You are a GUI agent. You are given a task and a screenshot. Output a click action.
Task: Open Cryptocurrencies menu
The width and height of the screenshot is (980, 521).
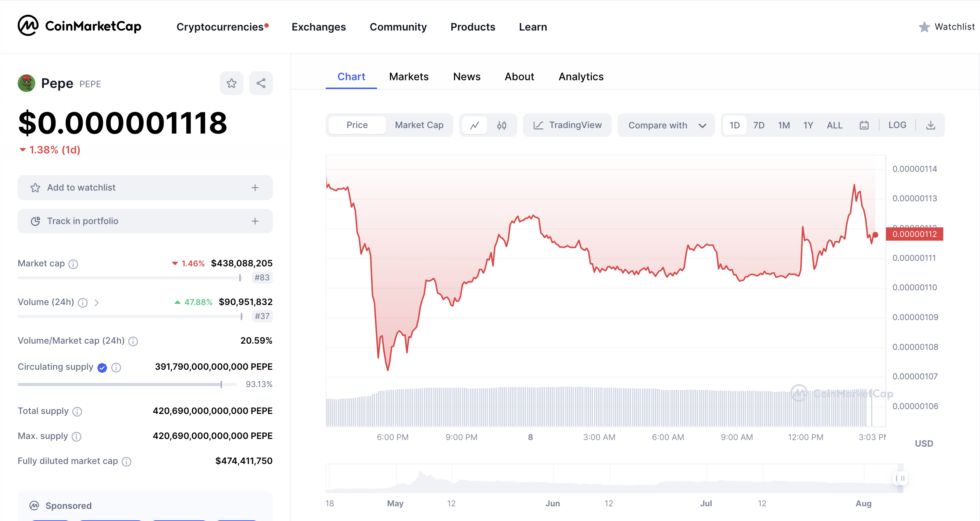click(x=222, y=27)
